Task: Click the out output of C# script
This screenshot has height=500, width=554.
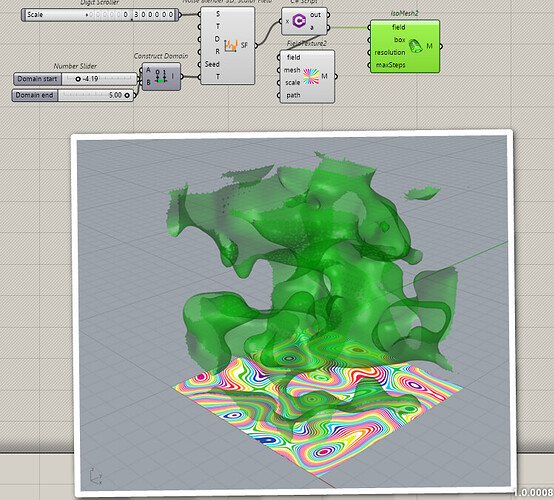Action: point(316,15)
